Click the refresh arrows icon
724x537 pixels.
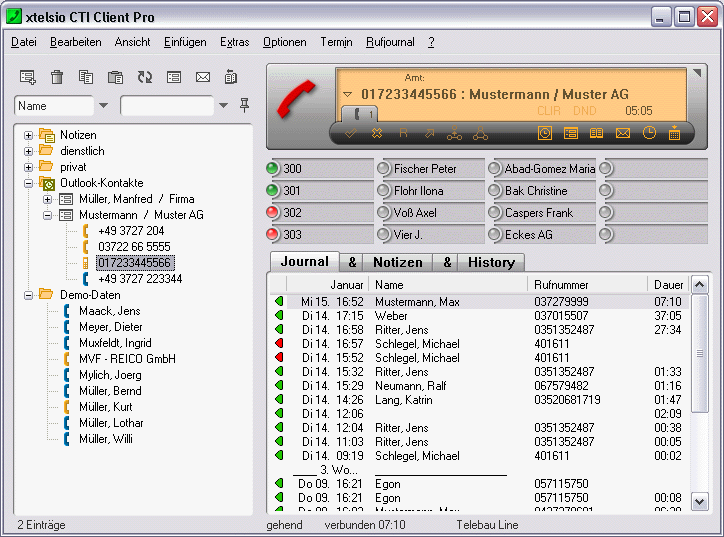(145, 77)
